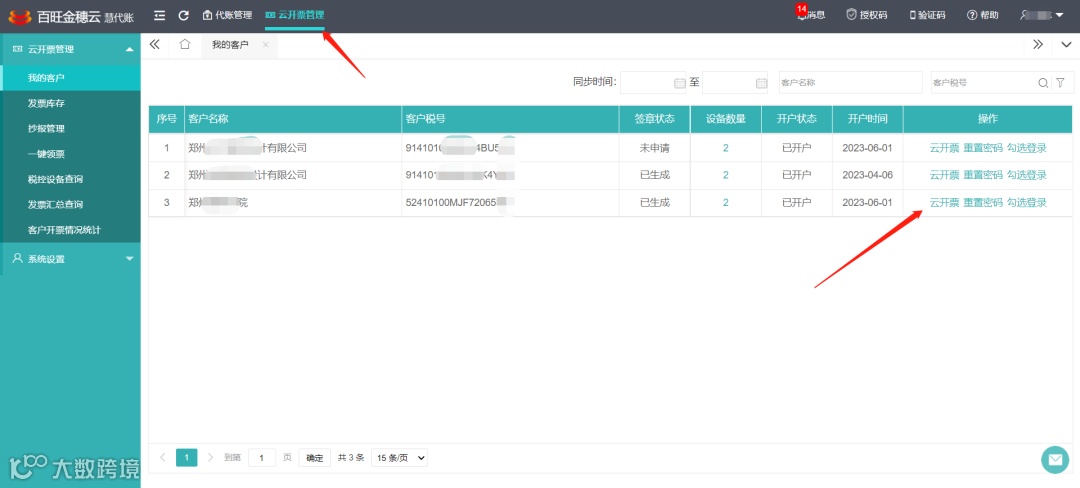Click device count 2 in row 3
The height and width of the screenshot is (488, 1080).
pyautogui.click(x=725, y=202)
